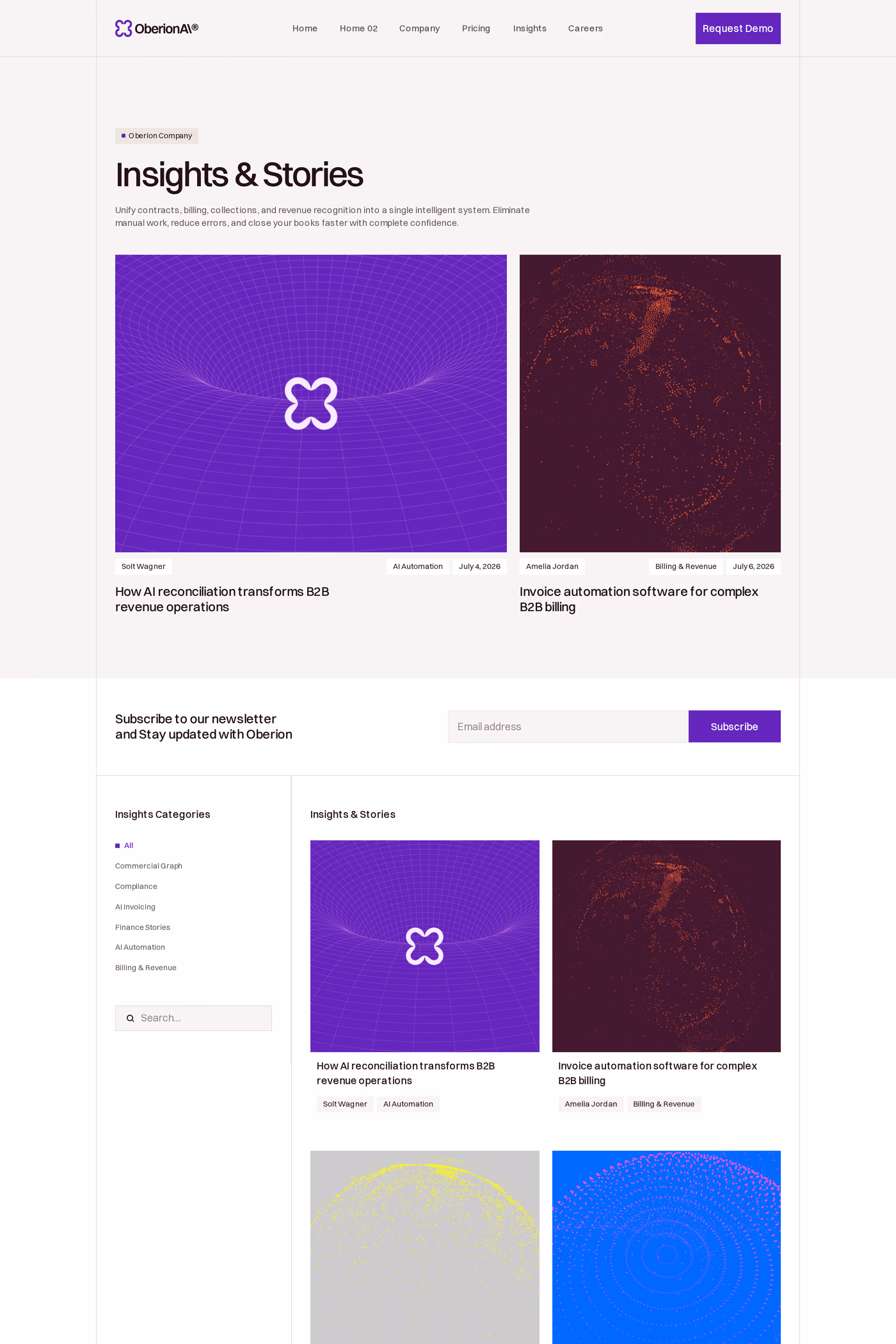
Task: Click AI Automation tag beside July 4 date
Action: click(418, 566)
